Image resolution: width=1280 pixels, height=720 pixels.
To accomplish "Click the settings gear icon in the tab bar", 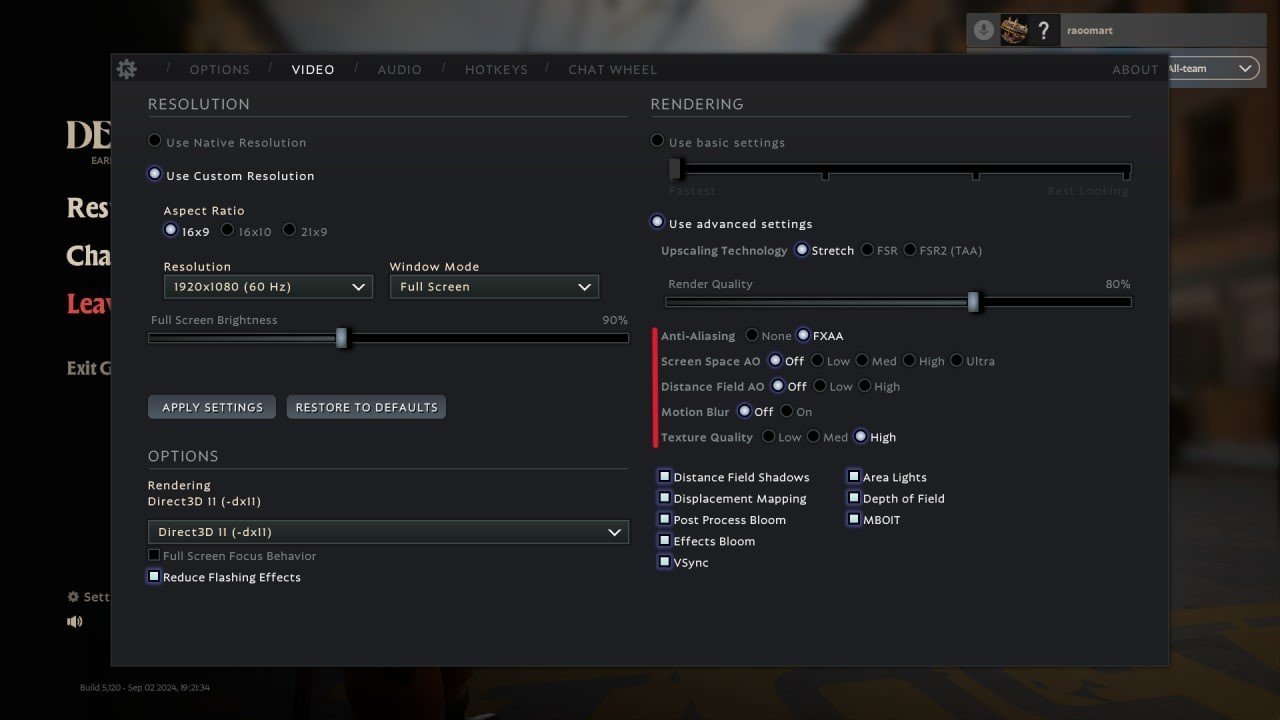I will 126,69.
